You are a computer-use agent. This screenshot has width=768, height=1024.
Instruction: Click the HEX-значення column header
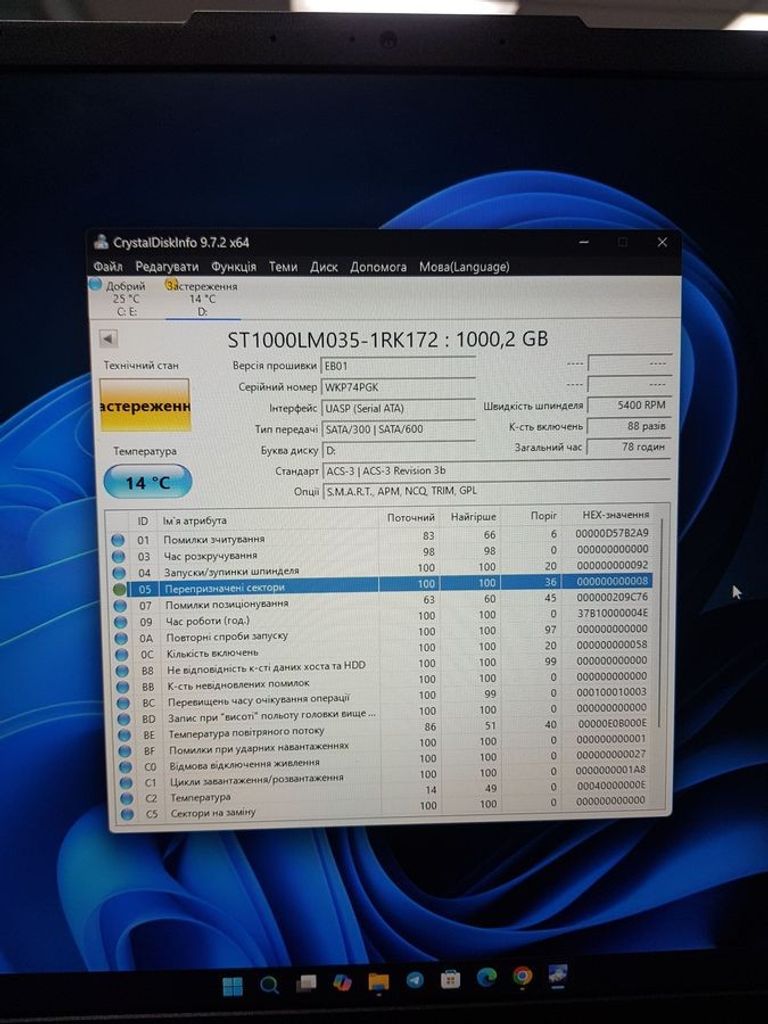click(x=616, y=515)
